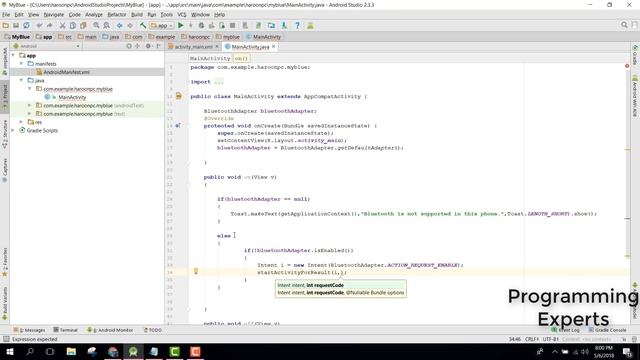Select MainActivity in project tree
This screenshot has width=640, height=360.
coord(72,97)
